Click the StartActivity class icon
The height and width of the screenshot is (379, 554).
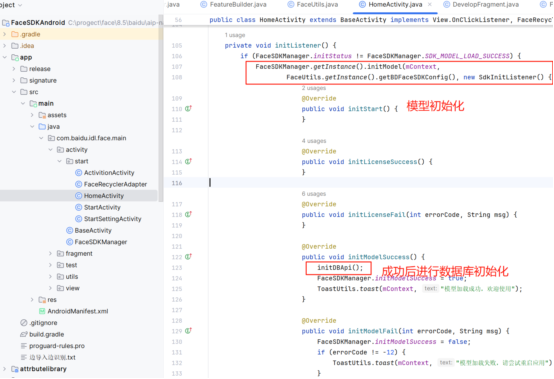78,207
